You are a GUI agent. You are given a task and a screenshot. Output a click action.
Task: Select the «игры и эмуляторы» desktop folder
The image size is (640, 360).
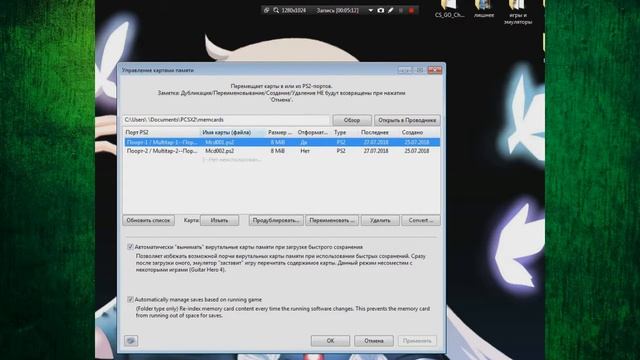[518, 12]
